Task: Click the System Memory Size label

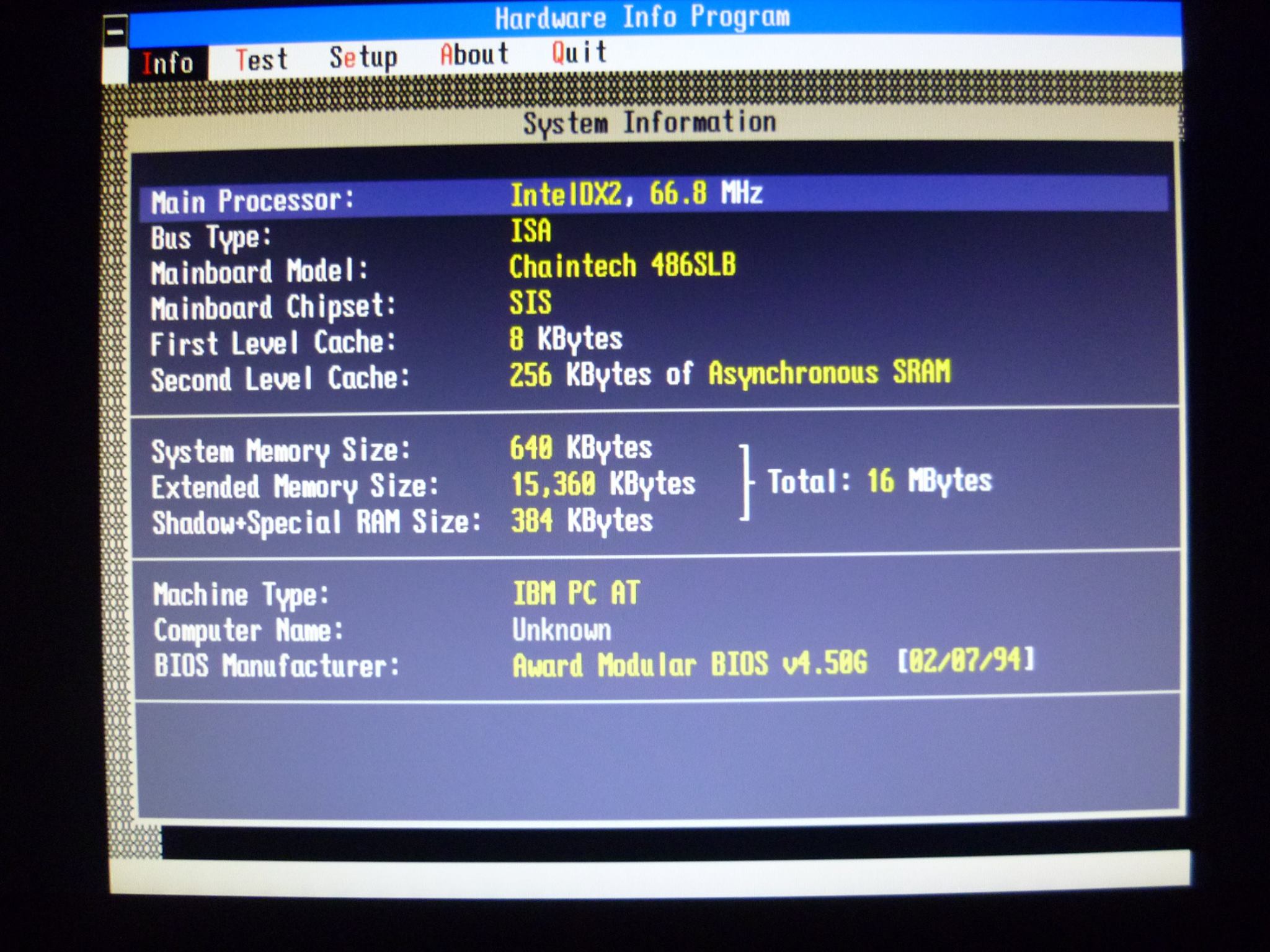Action: (281, 451)
